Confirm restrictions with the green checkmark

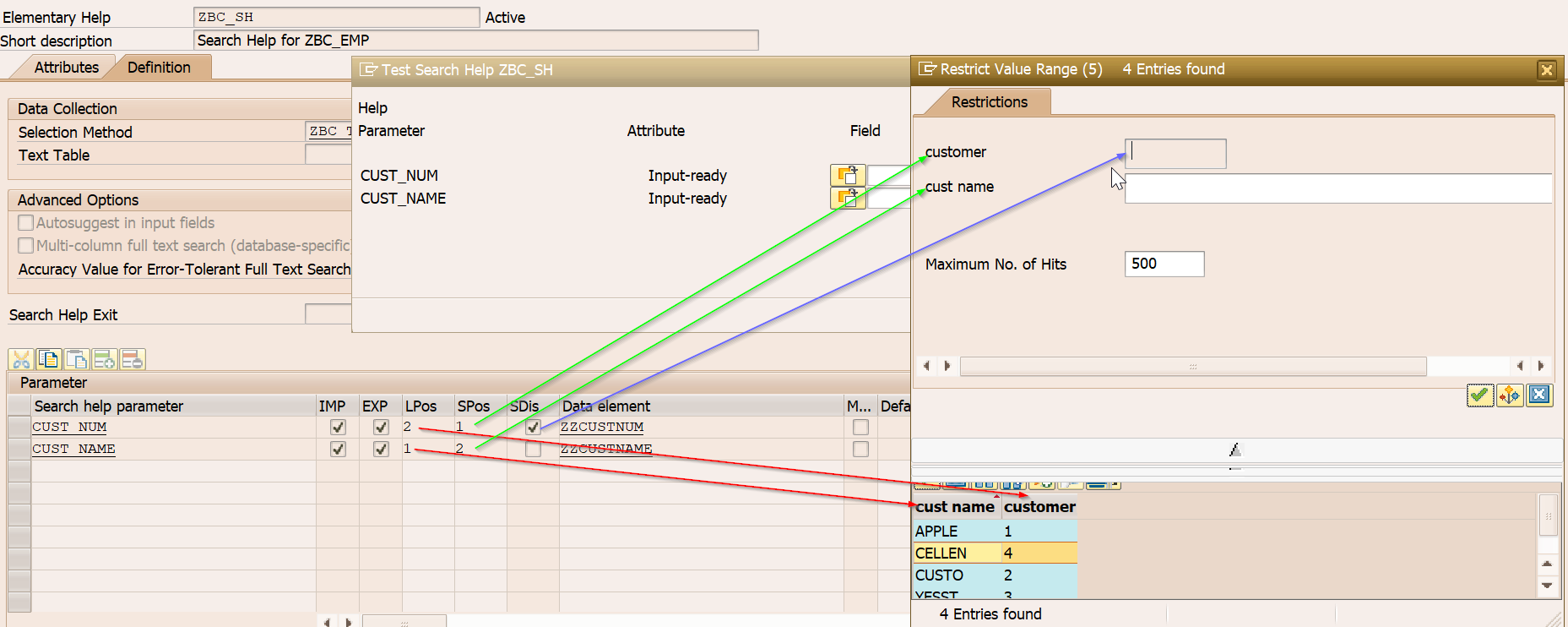1479,395
